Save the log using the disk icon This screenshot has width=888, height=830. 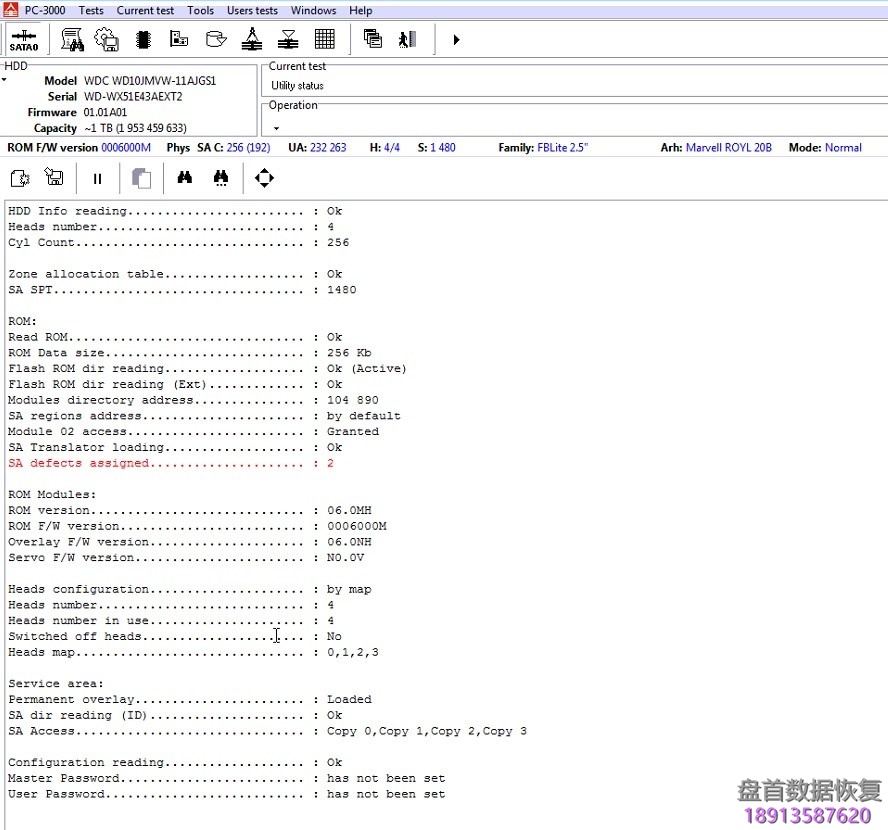click(x=54, y=177)
